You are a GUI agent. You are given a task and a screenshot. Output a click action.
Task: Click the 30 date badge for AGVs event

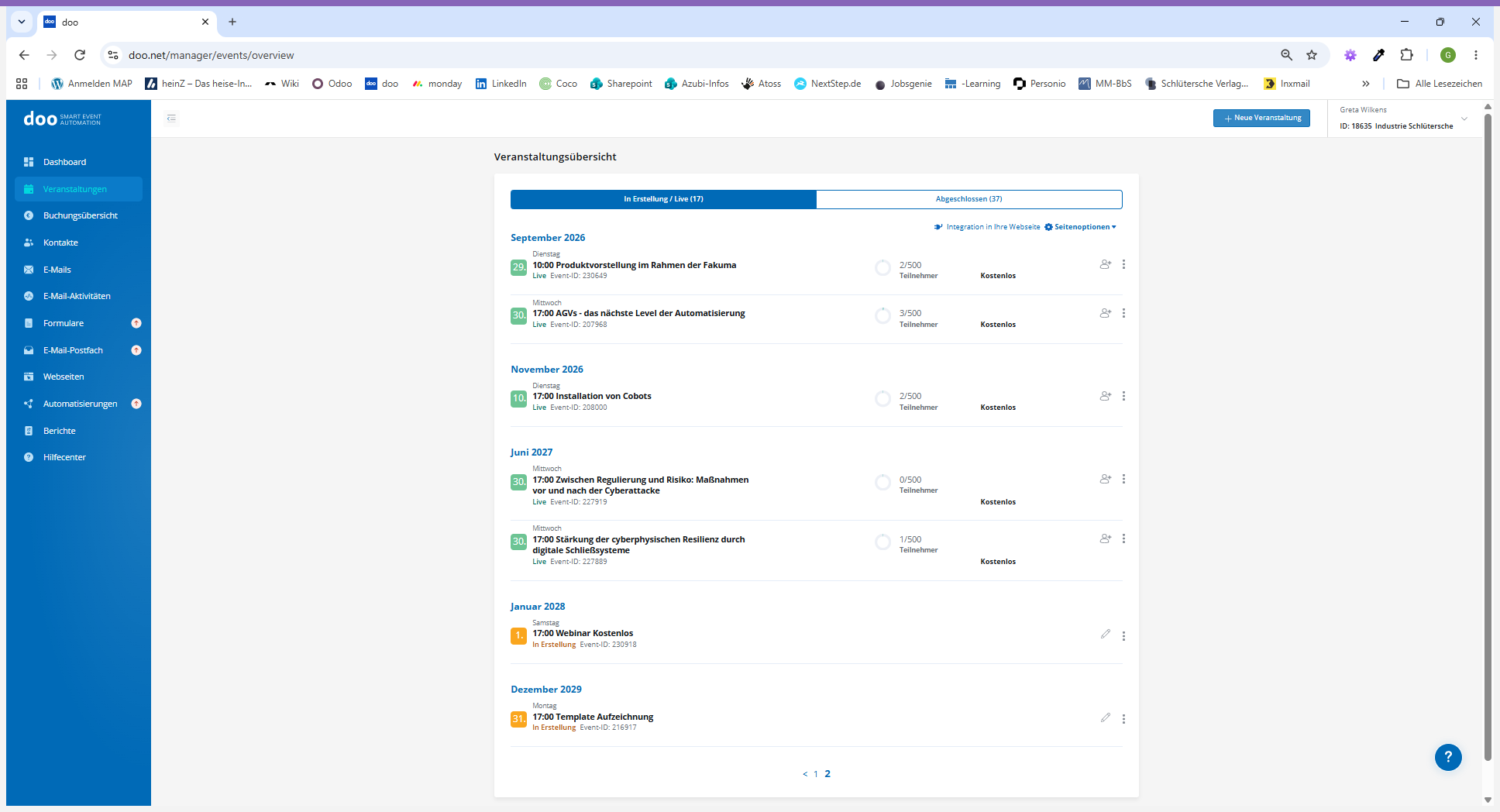518,315
